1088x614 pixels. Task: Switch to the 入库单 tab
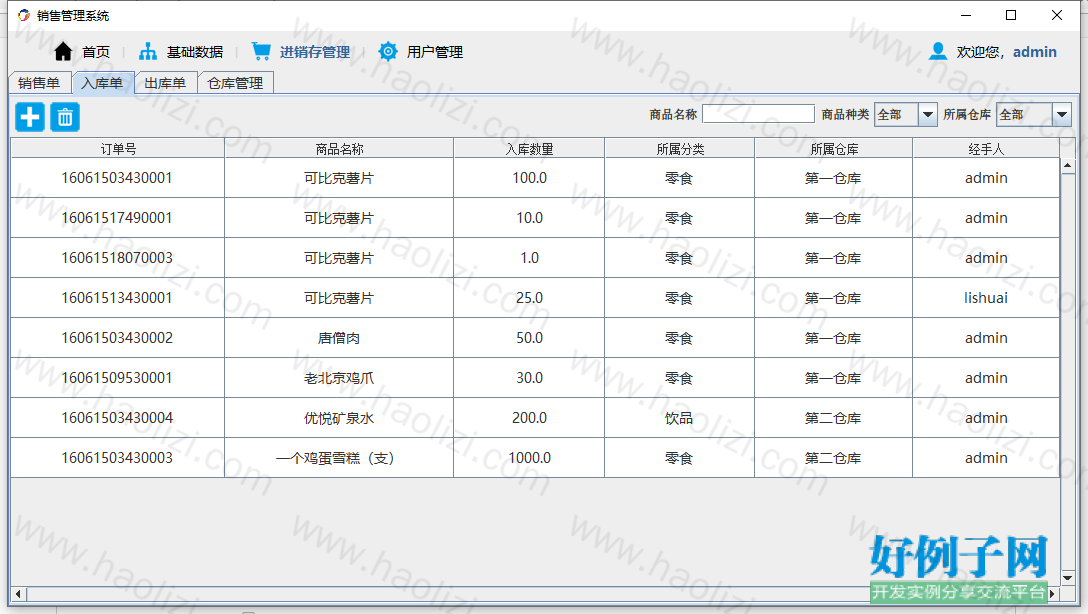coord(103,83)
